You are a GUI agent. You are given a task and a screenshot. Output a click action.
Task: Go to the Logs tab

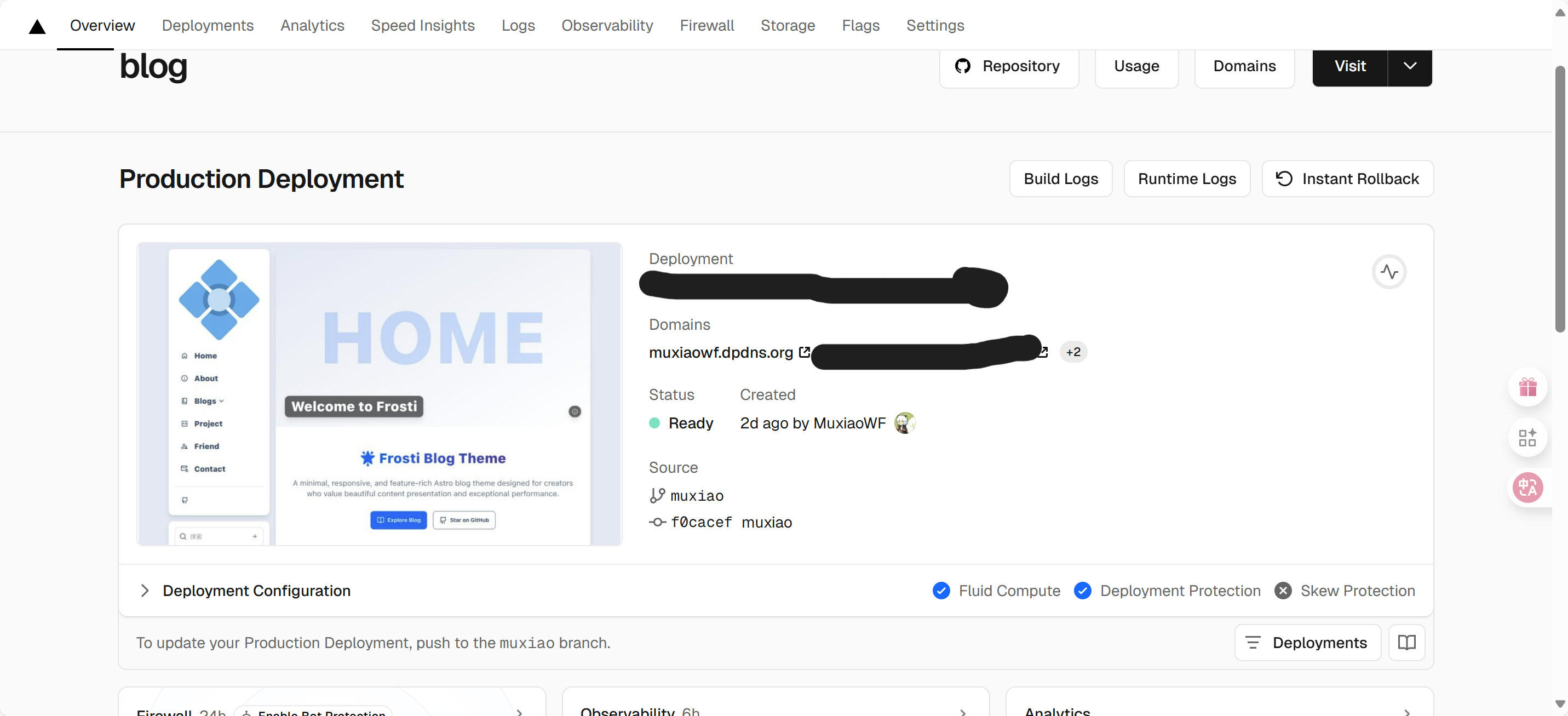(x=518, y=26)
